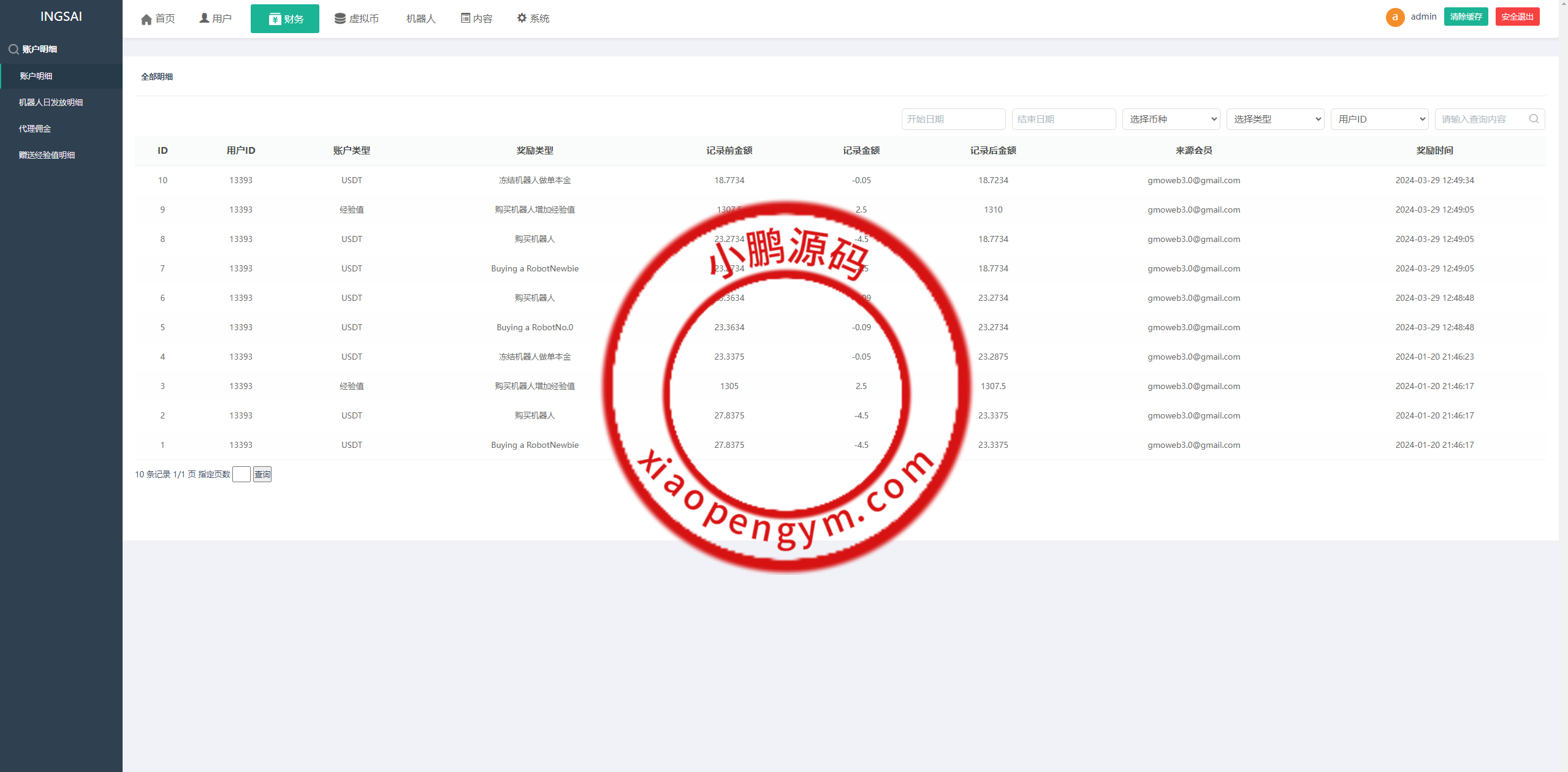Open 赠送经验值明细 sidebar item

47,155
